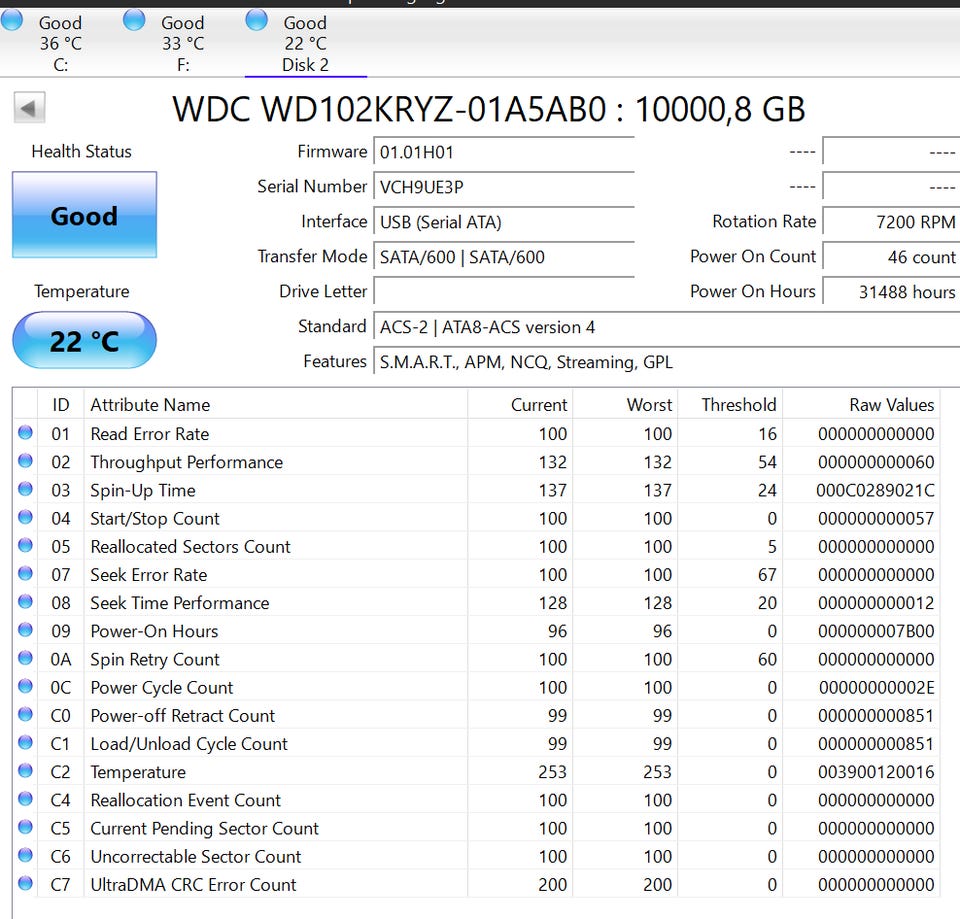Click status orb for Power Cycle Count
This screenshot has width=960, height=919.
25,686
